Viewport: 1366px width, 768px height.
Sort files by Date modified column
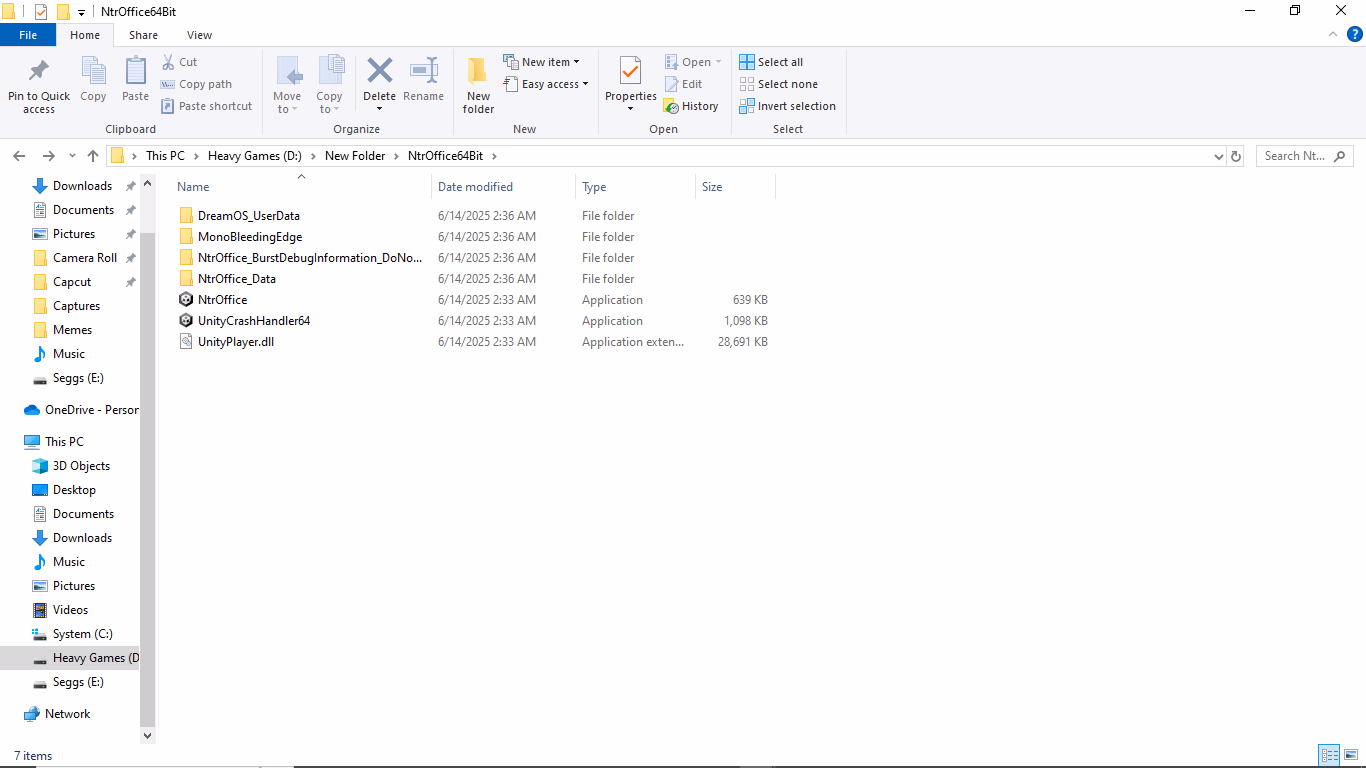[x=475, y=187]
